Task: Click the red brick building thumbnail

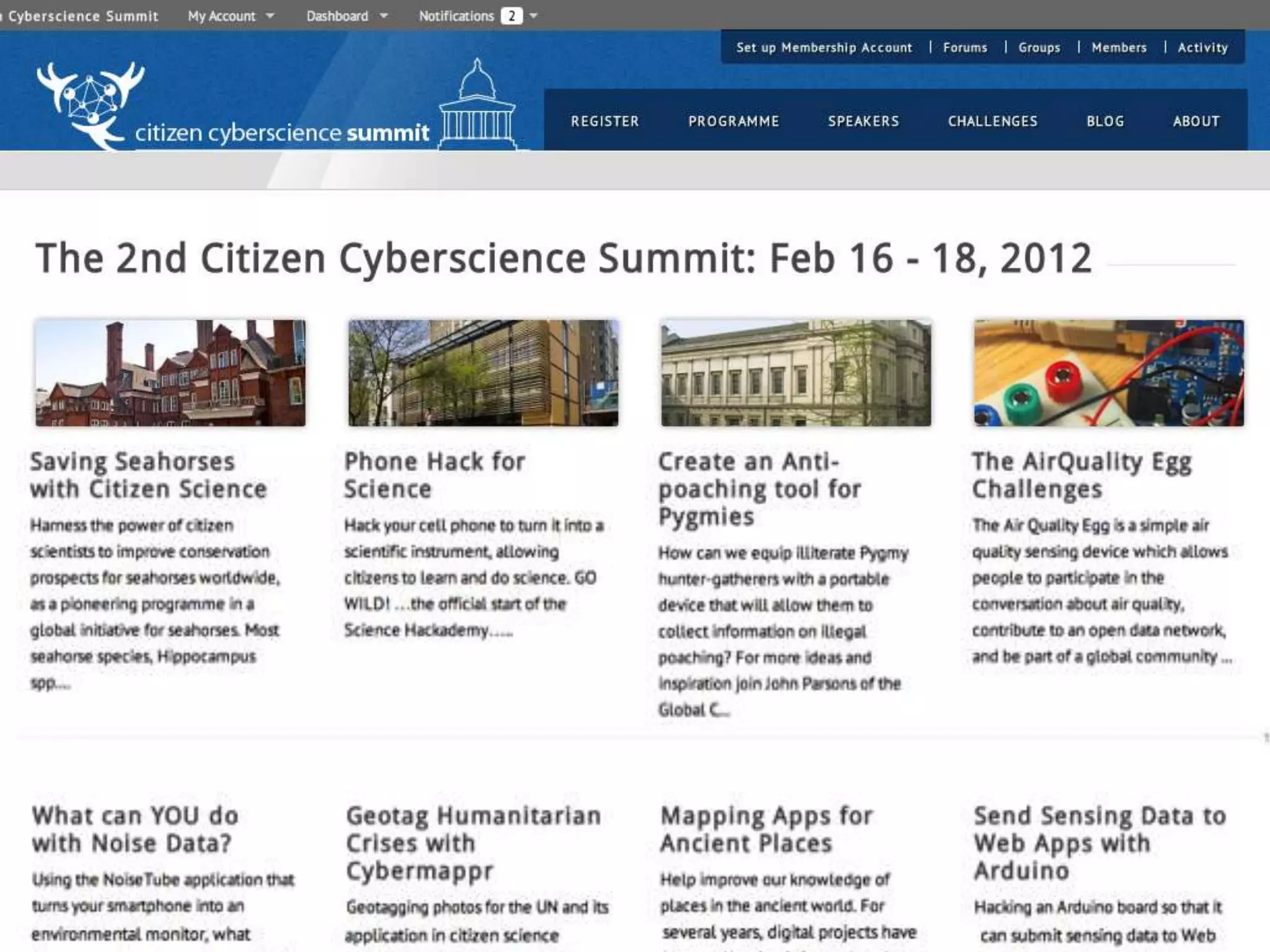Action: [171, 373]
